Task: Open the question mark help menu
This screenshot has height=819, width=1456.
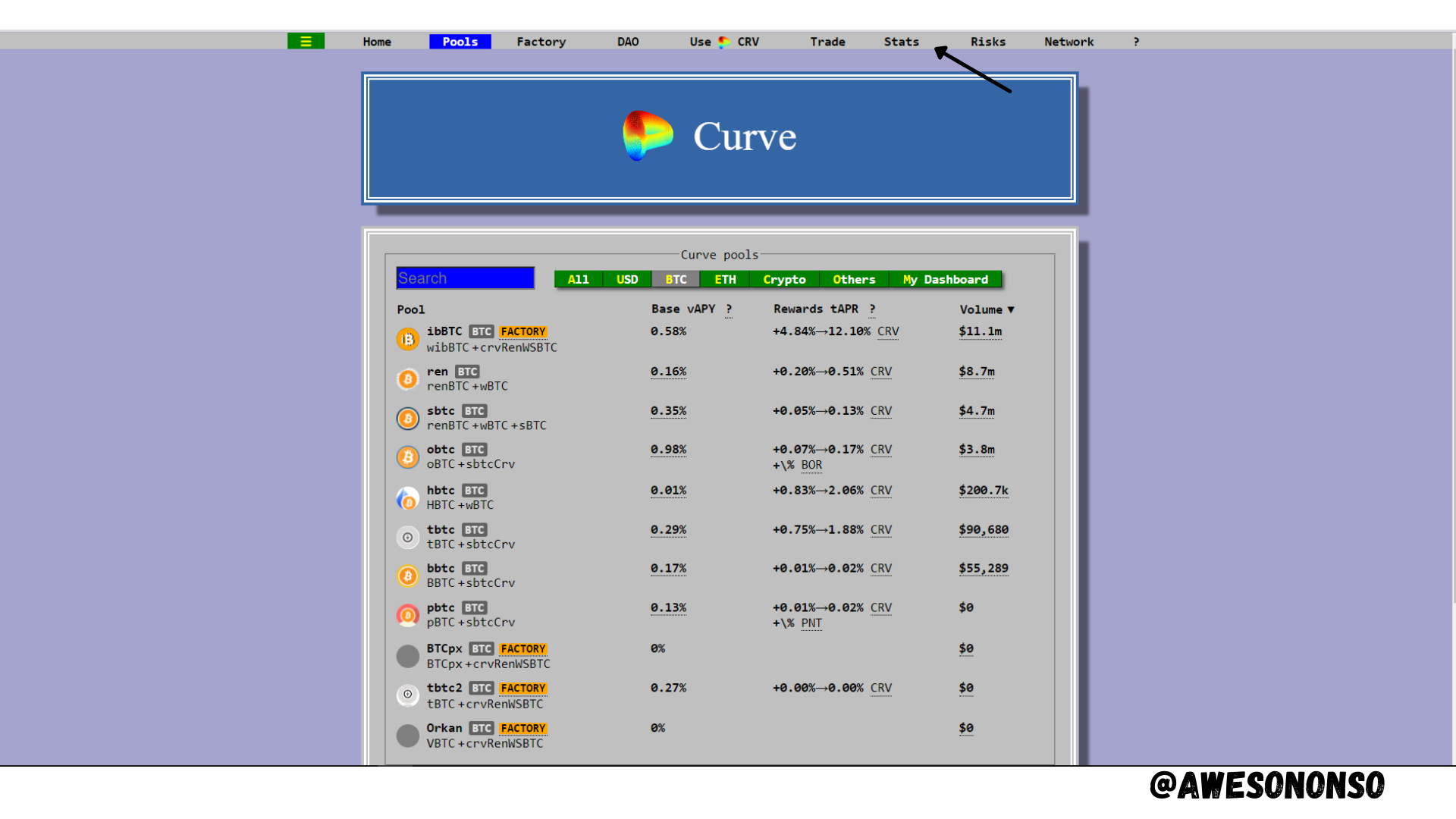Action: (x=1136, y=42)
